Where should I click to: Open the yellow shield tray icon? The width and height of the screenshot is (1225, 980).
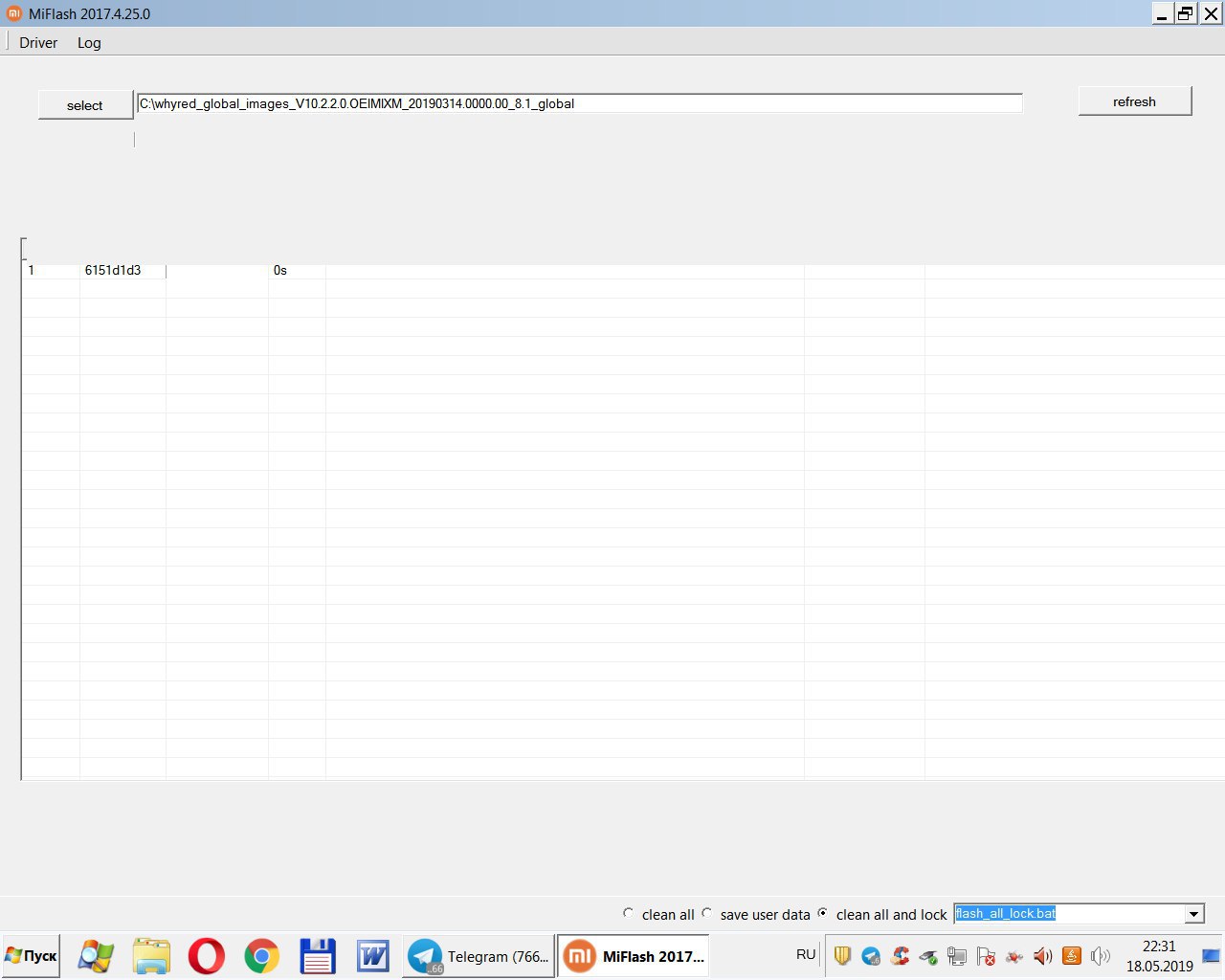coord(842,955)
